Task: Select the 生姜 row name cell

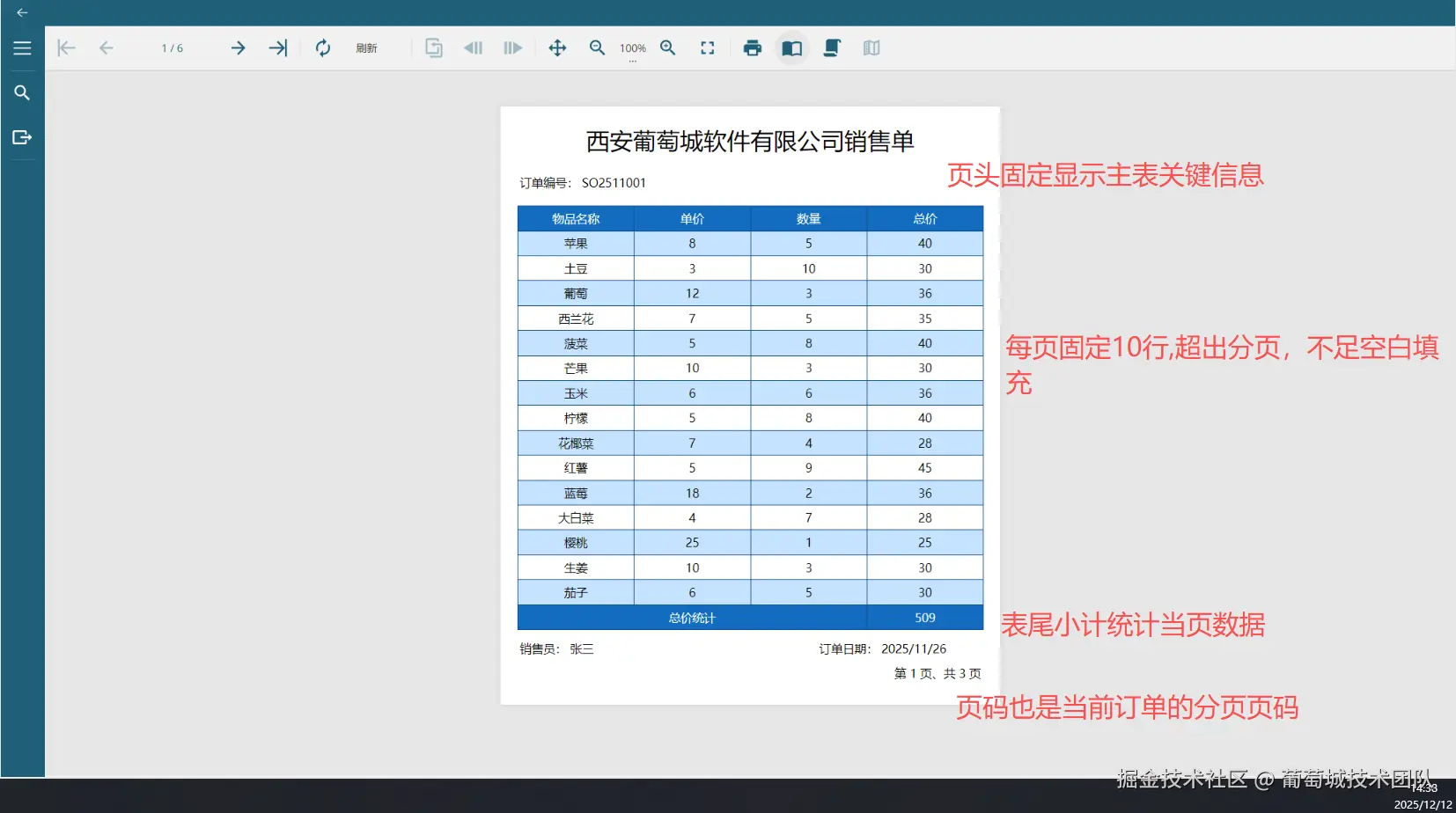Action: click(576, 568)
